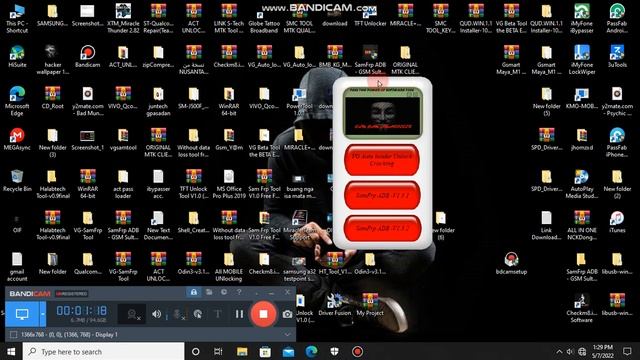
Task: Toggle the Bandicam microphone recording
Action: click(x=178, y=314)
